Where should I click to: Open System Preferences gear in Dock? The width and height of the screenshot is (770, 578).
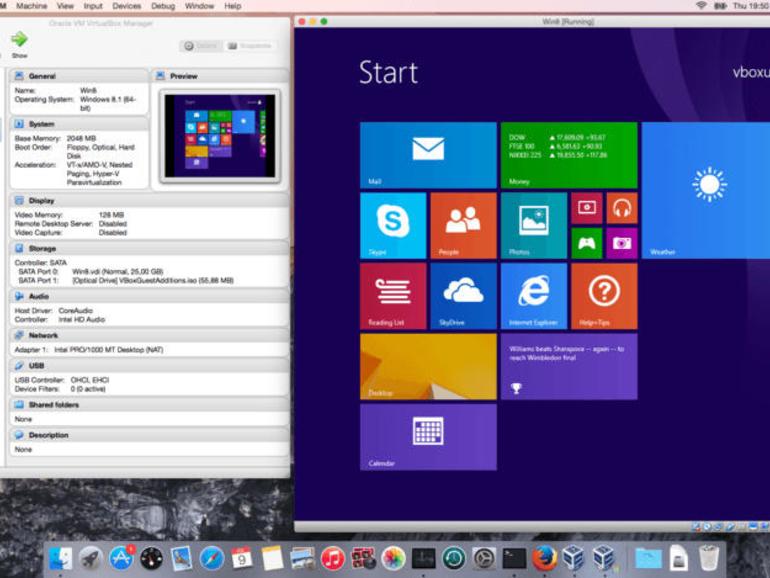[x=484, y=558]
